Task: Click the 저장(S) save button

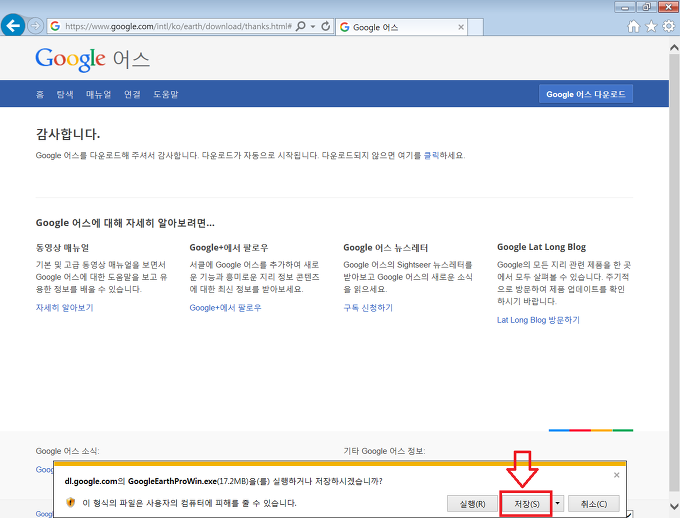Action: (526, 504)
